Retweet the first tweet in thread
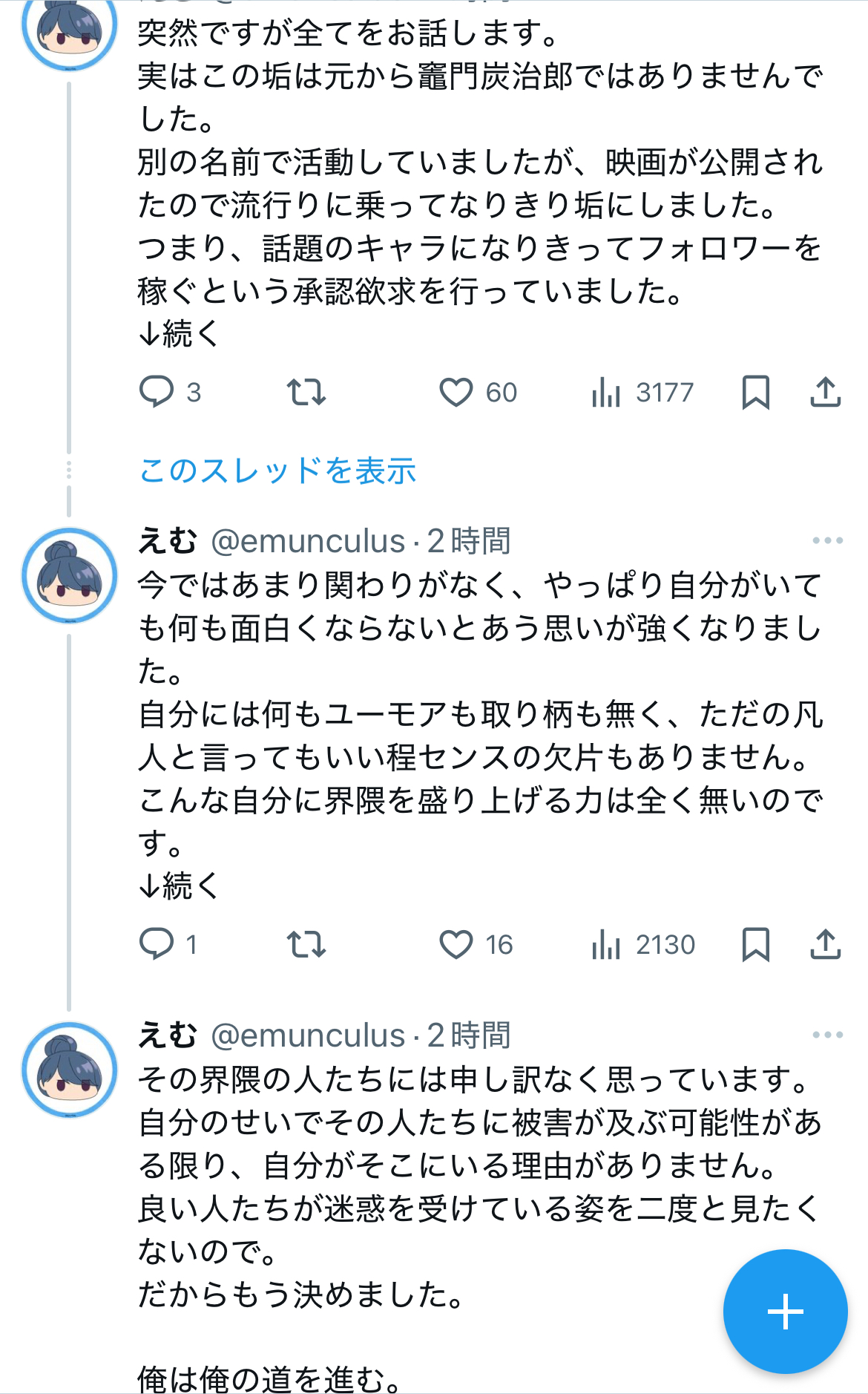The image size is (868, 1394). pyautogui.click(x=306, y=392)
